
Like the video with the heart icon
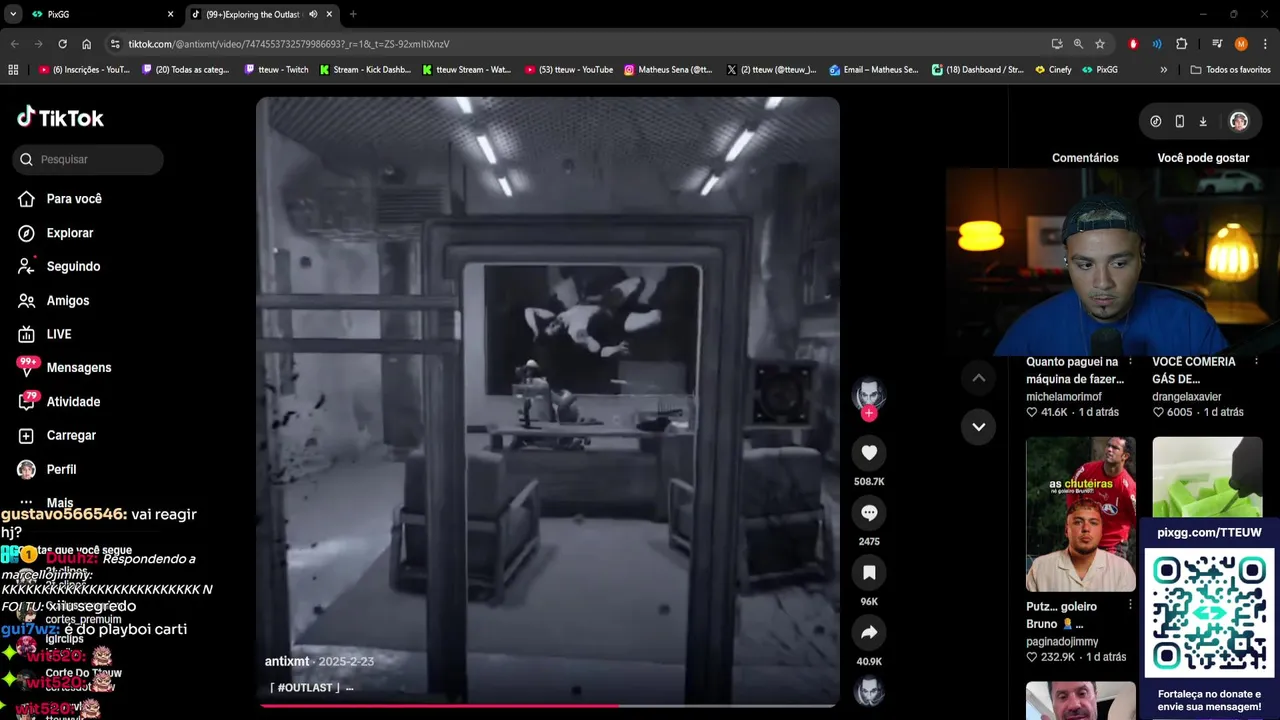pos(869,453)
